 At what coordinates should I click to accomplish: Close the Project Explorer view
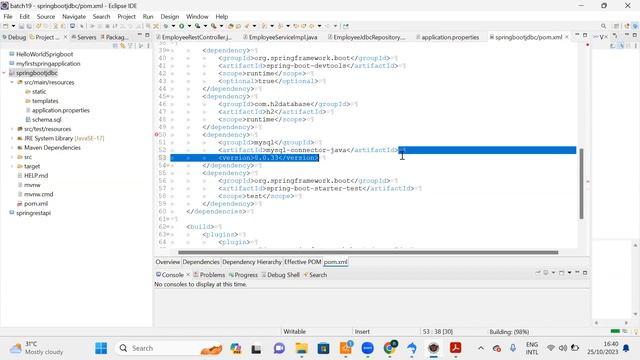tap(65, 37)
